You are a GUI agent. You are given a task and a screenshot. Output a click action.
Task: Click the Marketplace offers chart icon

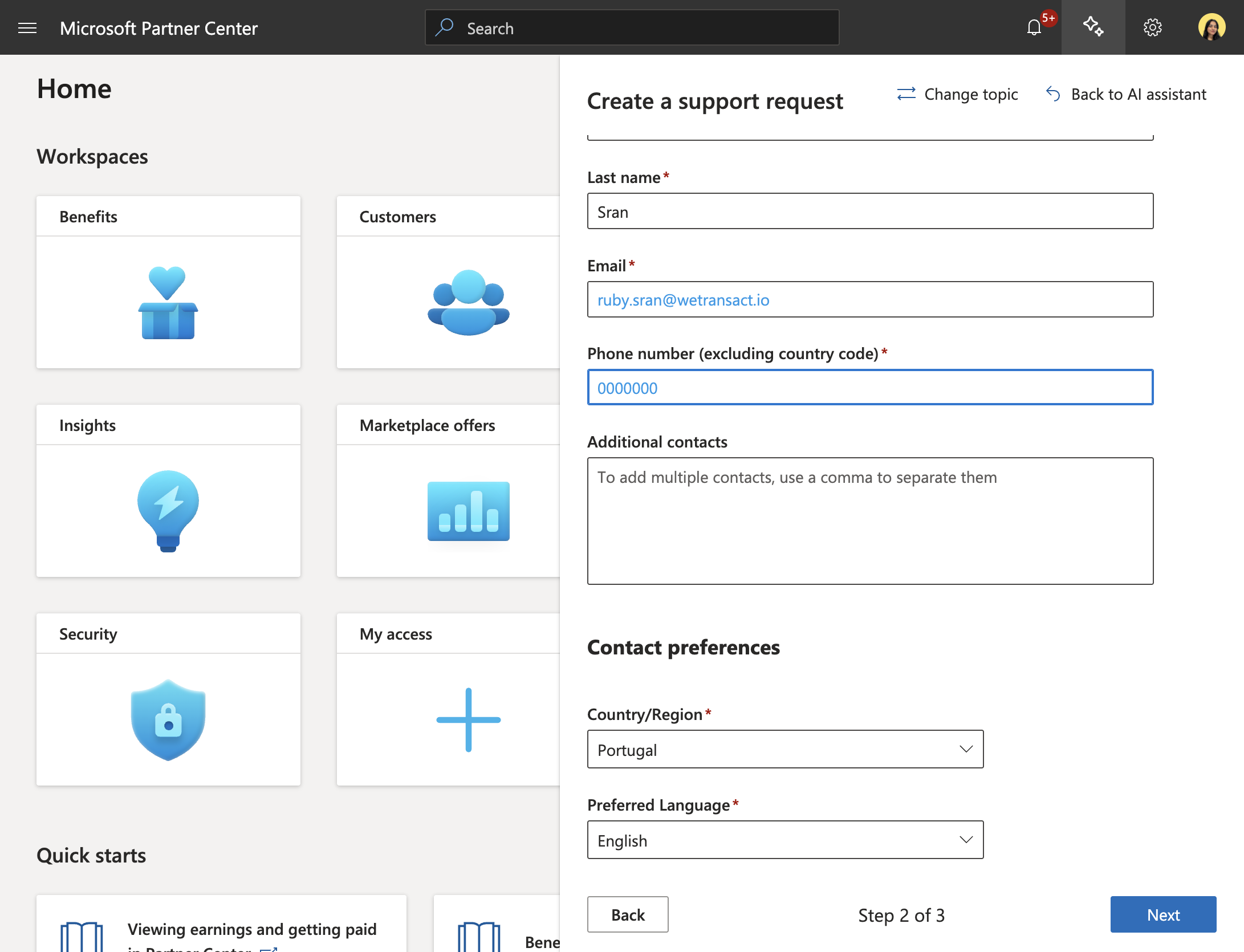click(x=468, y=511)
